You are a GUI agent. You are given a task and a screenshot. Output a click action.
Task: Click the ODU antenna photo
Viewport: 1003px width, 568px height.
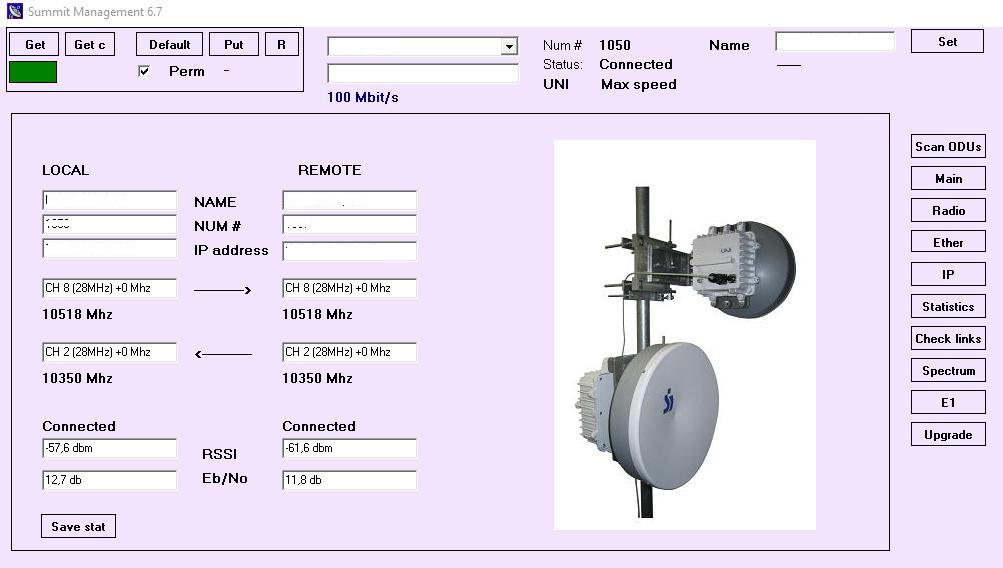(x=684, y=335)
